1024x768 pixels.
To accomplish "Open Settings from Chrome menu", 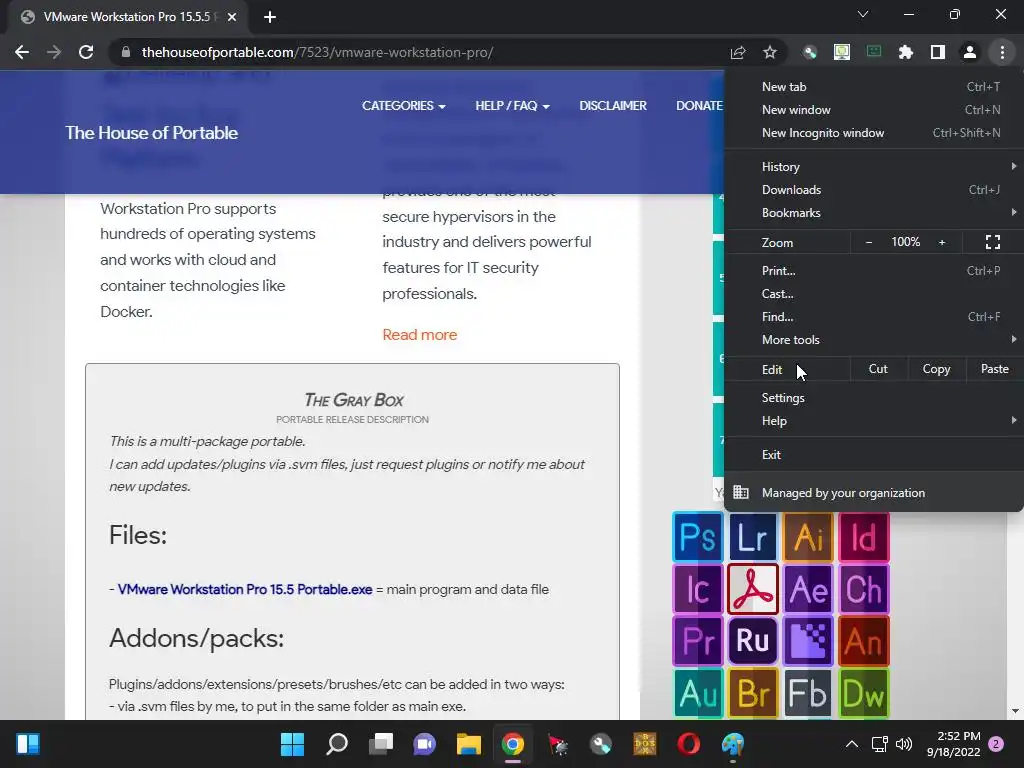I will (874, 398).
